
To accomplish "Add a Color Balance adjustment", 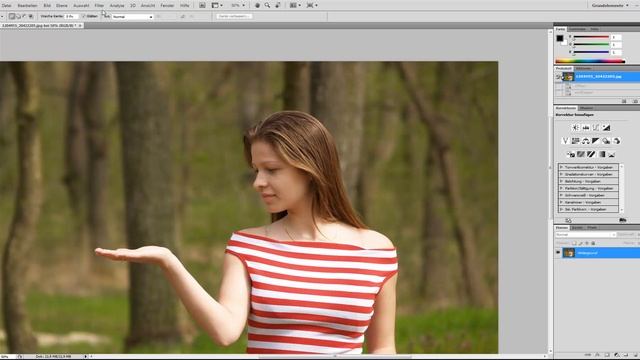I will coord(586,141).
